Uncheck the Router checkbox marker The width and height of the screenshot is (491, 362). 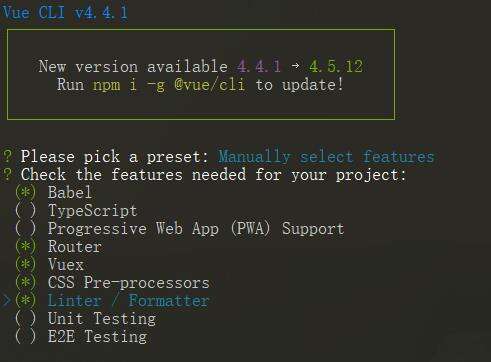(25, 246)
